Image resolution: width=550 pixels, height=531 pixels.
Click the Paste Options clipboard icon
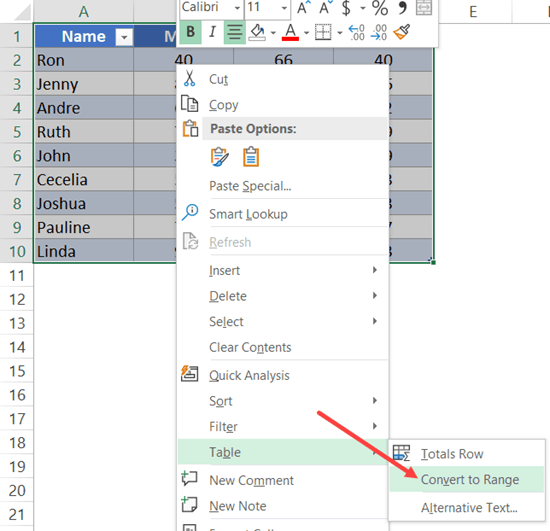(x=190, y=129)
